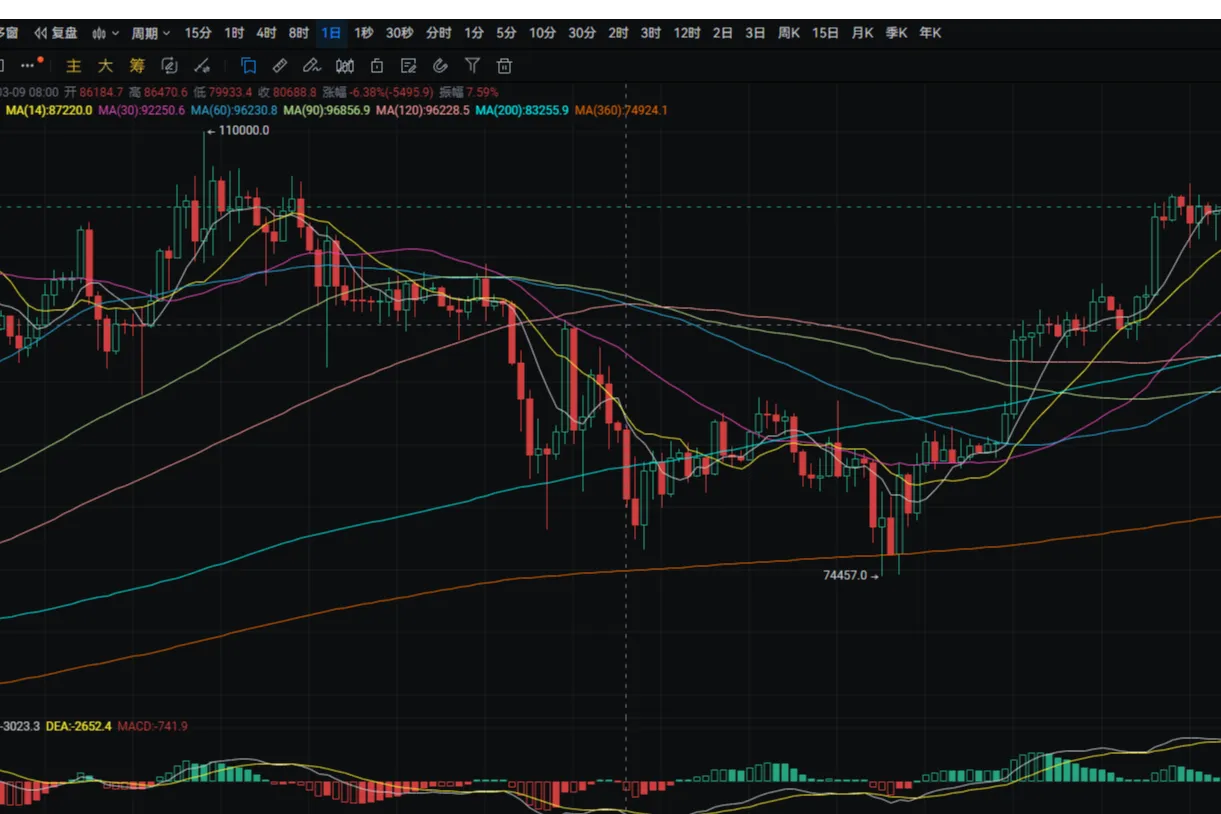Image resolution: width=1221 pixels, height=814 pixels.
Task: Open the funnel filter tool
Action: [472, 66]
